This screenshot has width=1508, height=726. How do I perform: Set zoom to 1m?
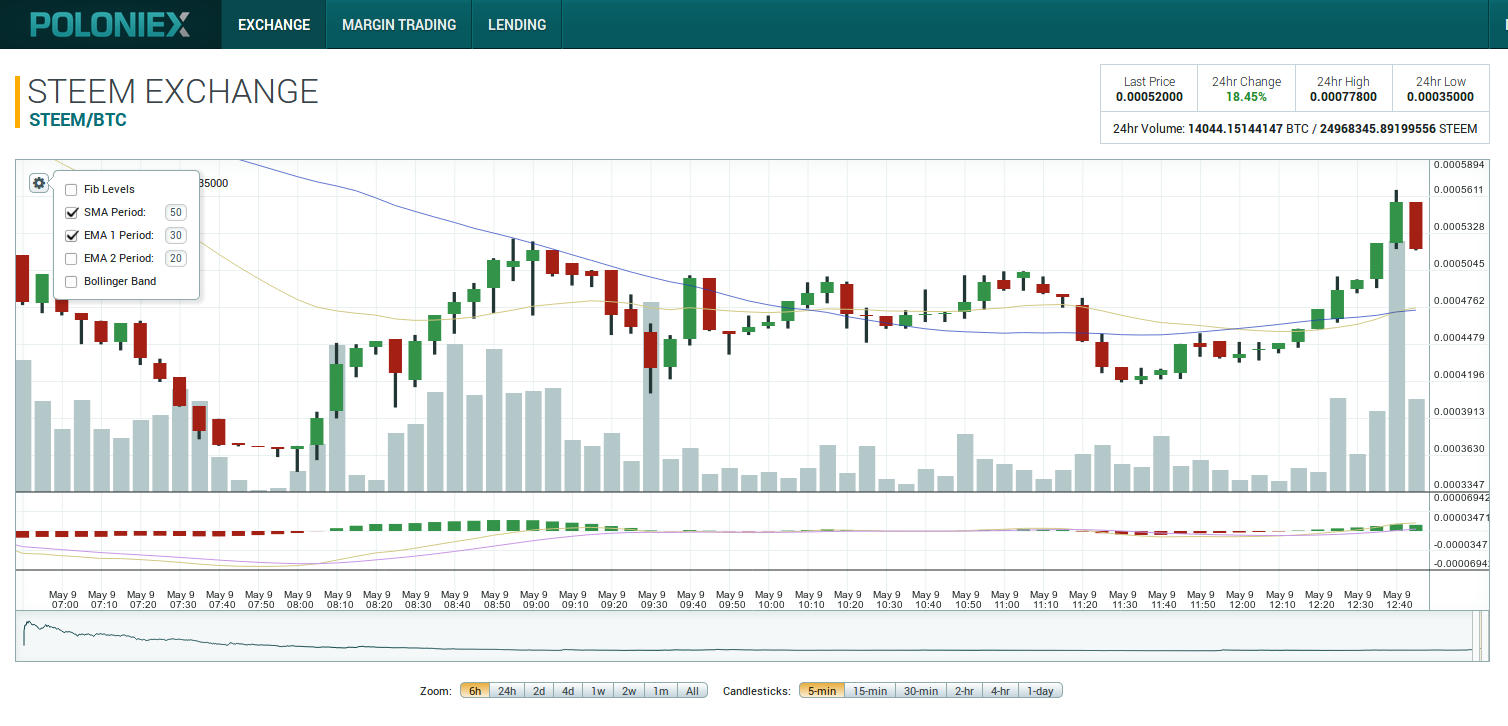(x=661, y=691)
